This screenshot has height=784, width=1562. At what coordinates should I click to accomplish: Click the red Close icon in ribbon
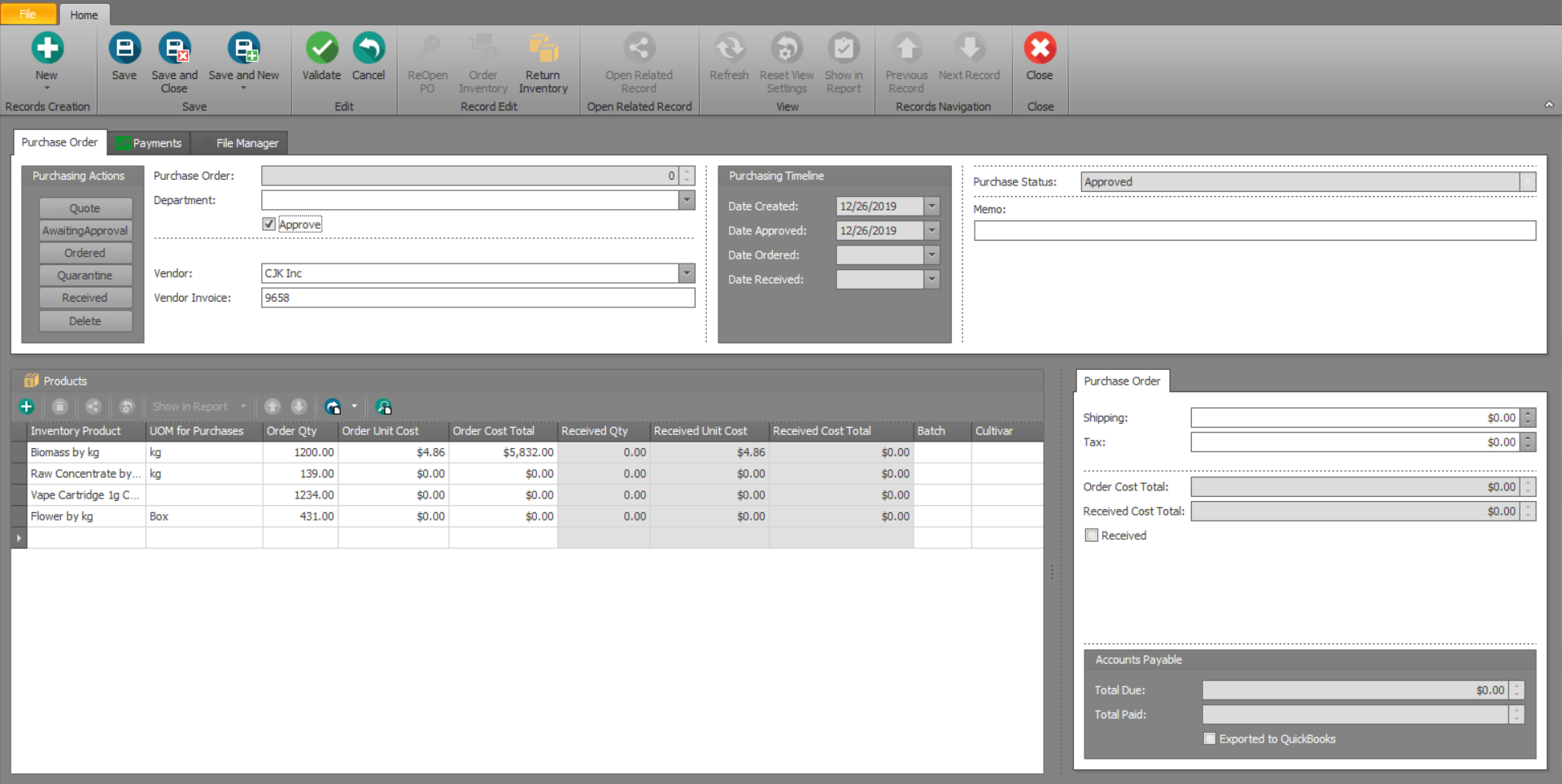pyautogui.click(x=1039, y=49)
